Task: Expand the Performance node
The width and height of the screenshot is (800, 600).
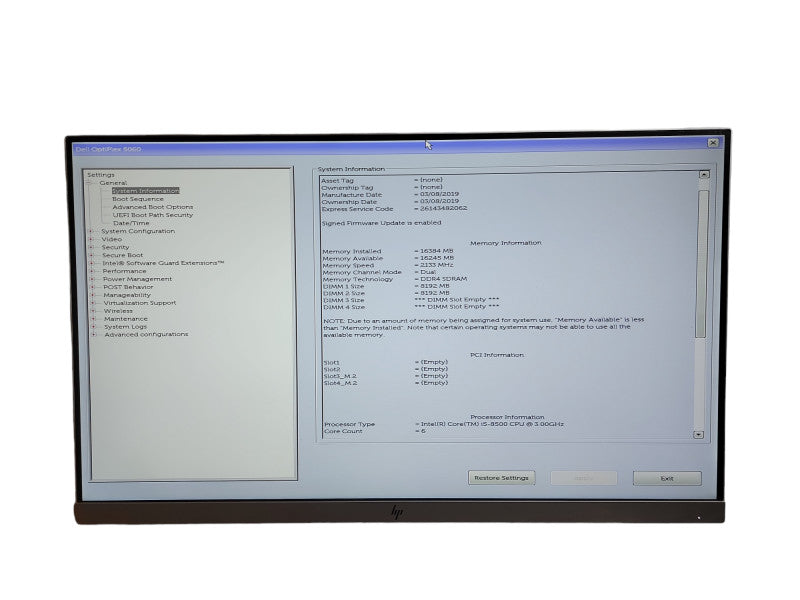Action: point(92,271)
